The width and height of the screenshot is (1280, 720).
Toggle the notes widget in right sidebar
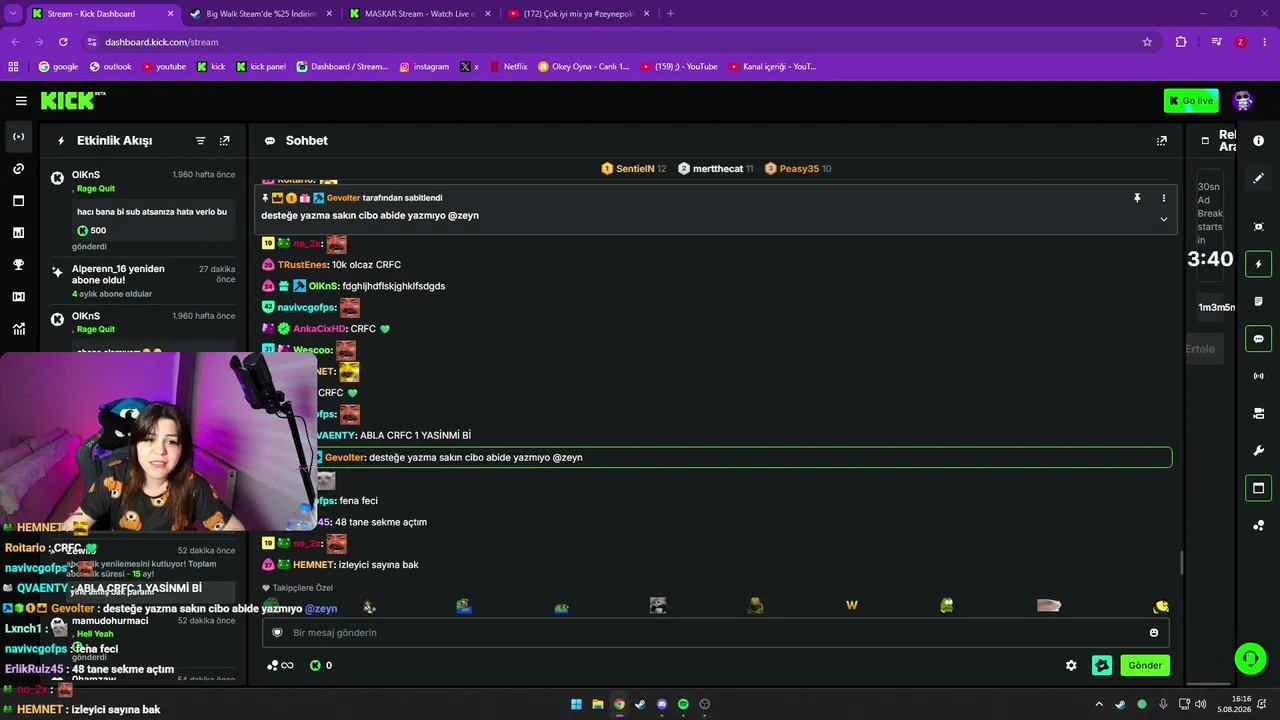[x=1259, y=301]
